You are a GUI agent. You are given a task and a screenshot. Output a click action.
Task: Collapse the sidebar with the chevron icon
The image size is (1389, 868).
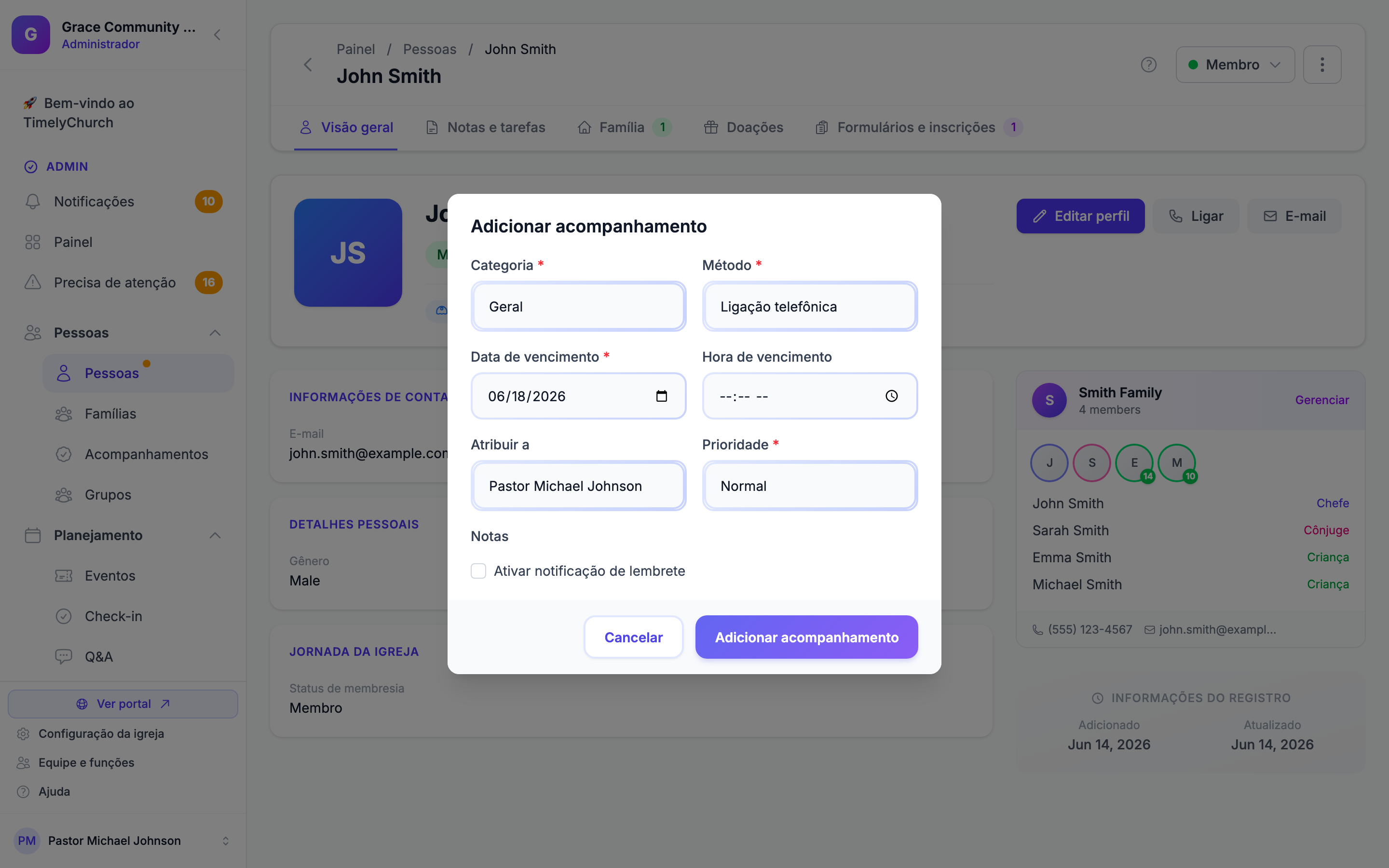point(217,35)
